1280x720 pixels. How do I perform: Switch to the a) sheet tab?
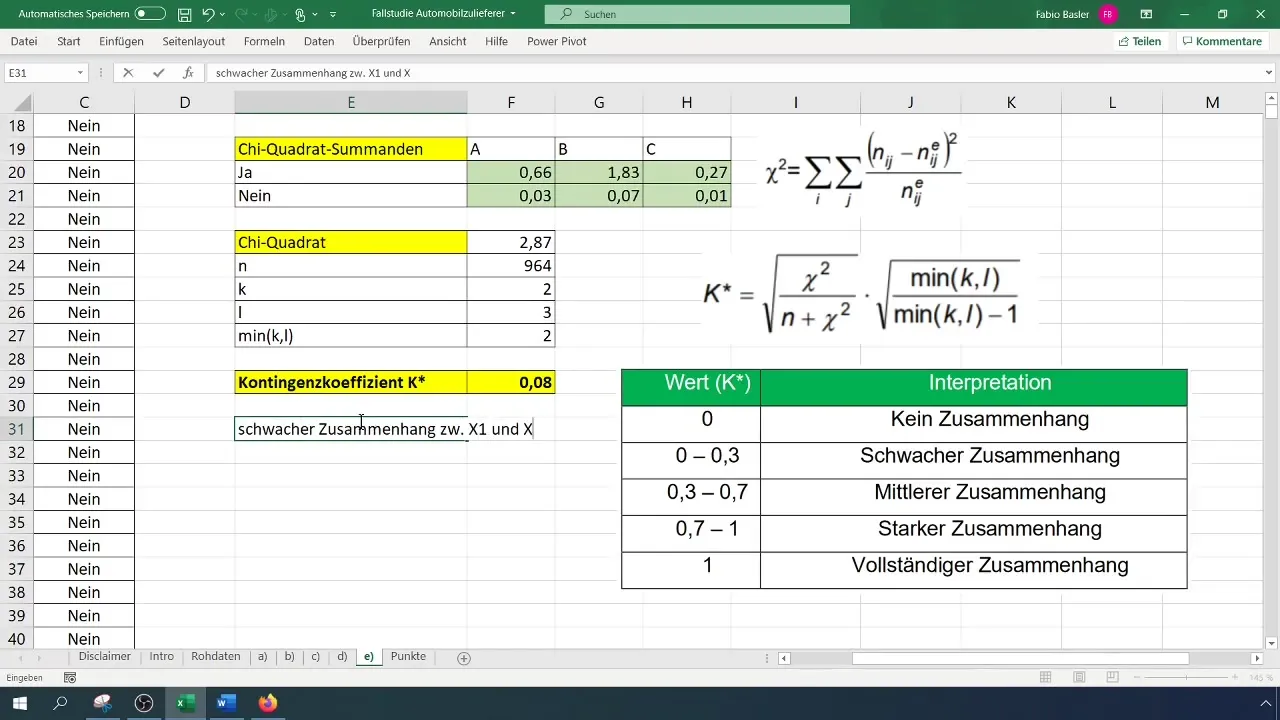(262, 657)
